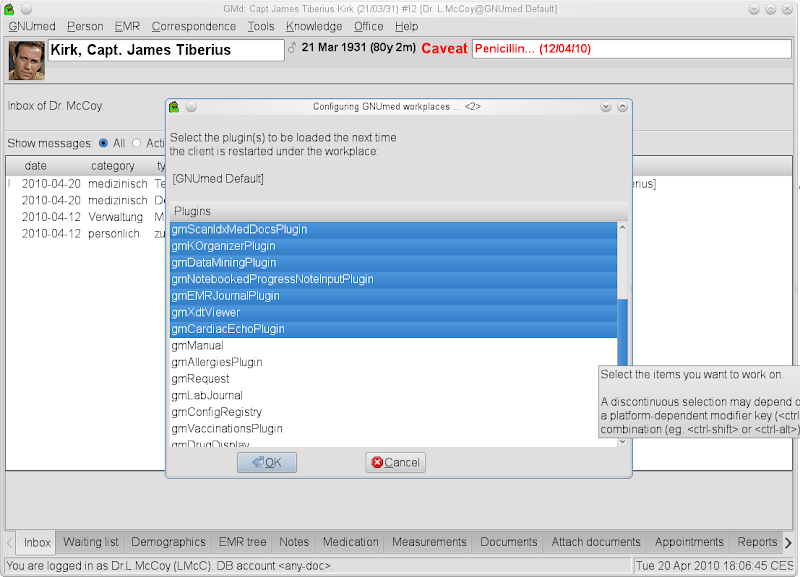Switch to the EMR tree tab
The height and width of the screenshot is (577, 800).
pos(242,542)
